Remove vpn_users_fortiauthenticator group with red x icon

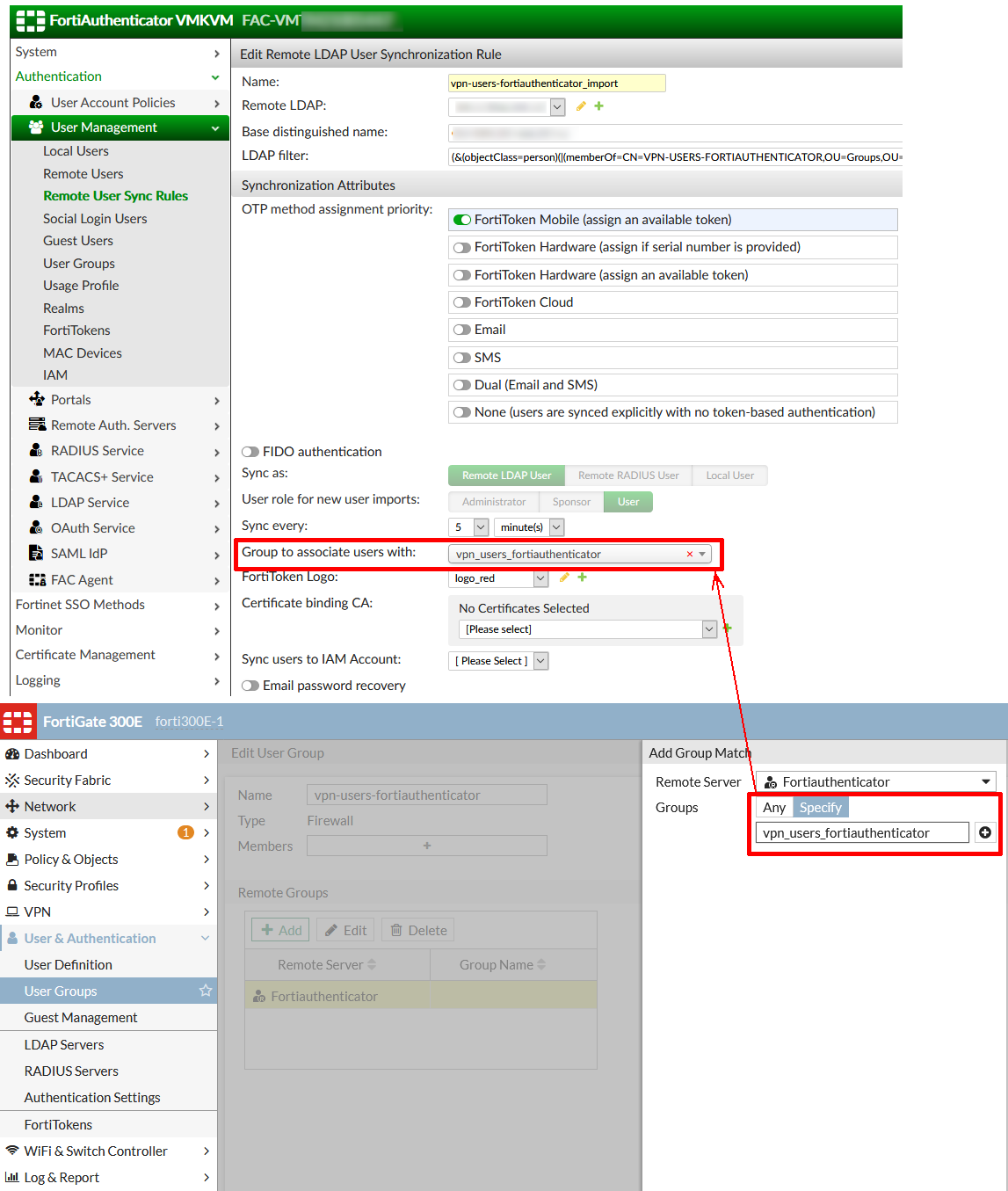690,554
